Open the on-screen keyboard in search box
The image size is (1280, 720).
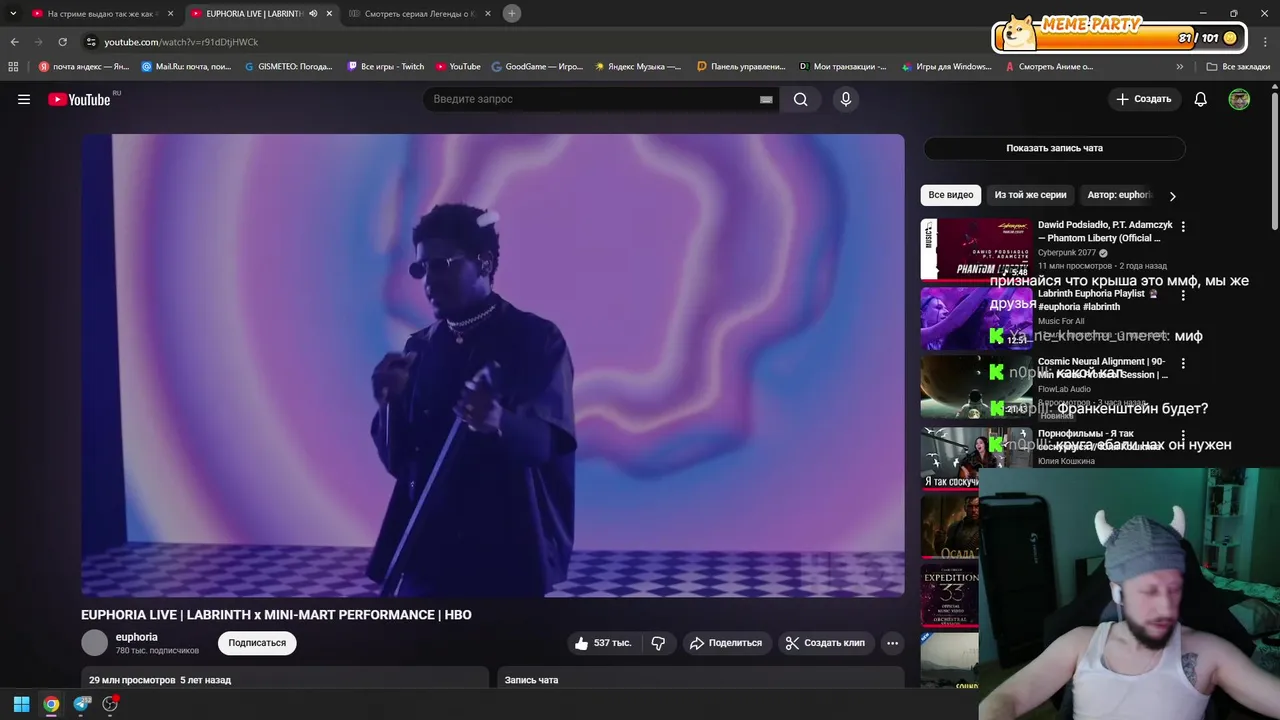[766, 99]
